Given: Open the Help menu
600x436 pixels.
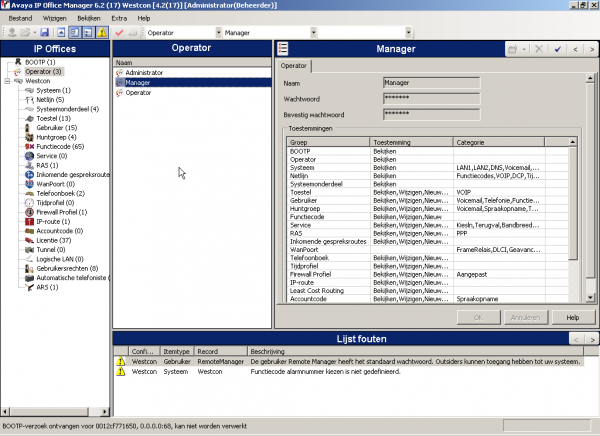Looking at the screenshot, I should (144, 18).
